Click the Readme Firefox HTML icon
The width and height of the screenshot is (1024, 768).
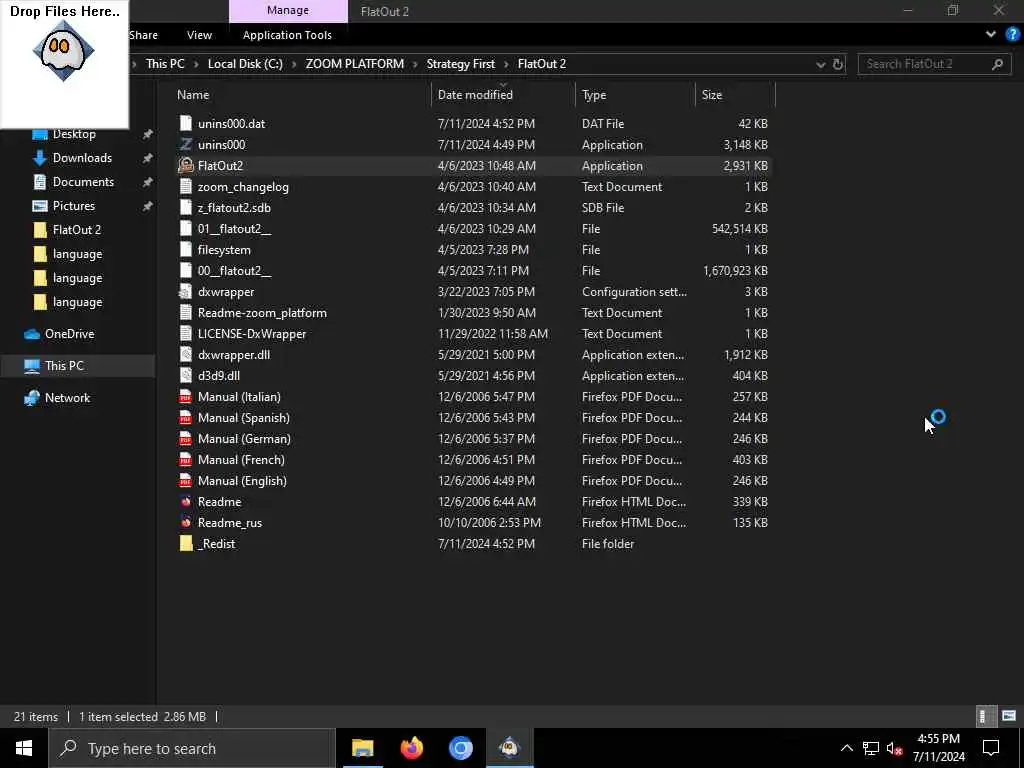[x=186, y=502]
